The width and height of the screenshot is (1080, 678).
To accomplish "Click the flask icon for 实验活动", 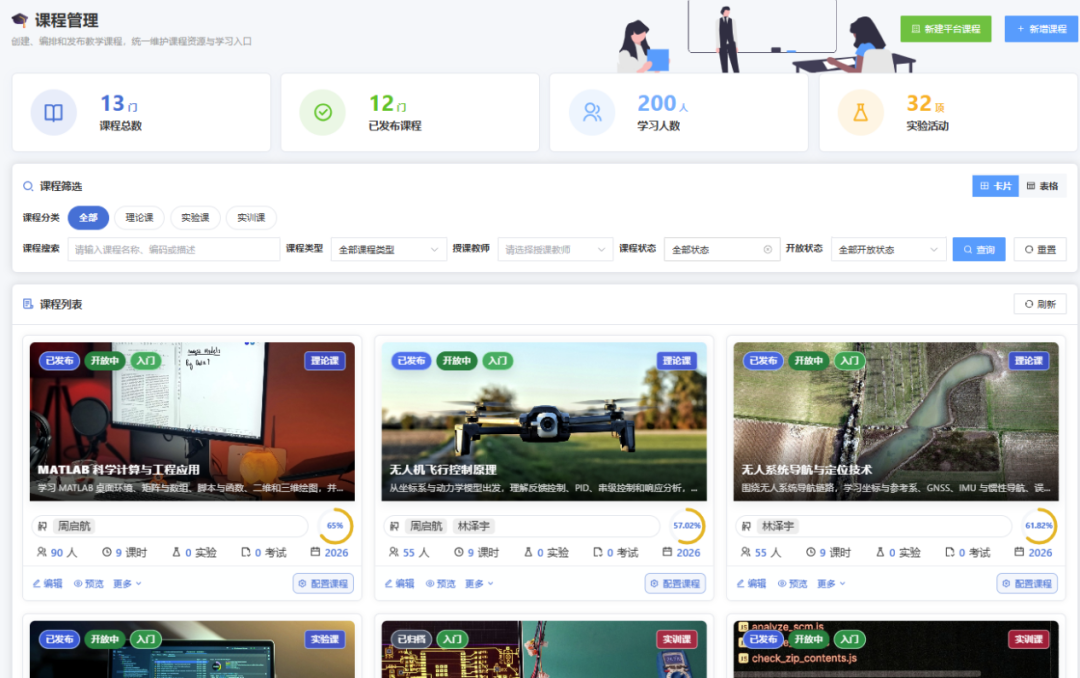I will pyautogui.click(x=860, y=112).
